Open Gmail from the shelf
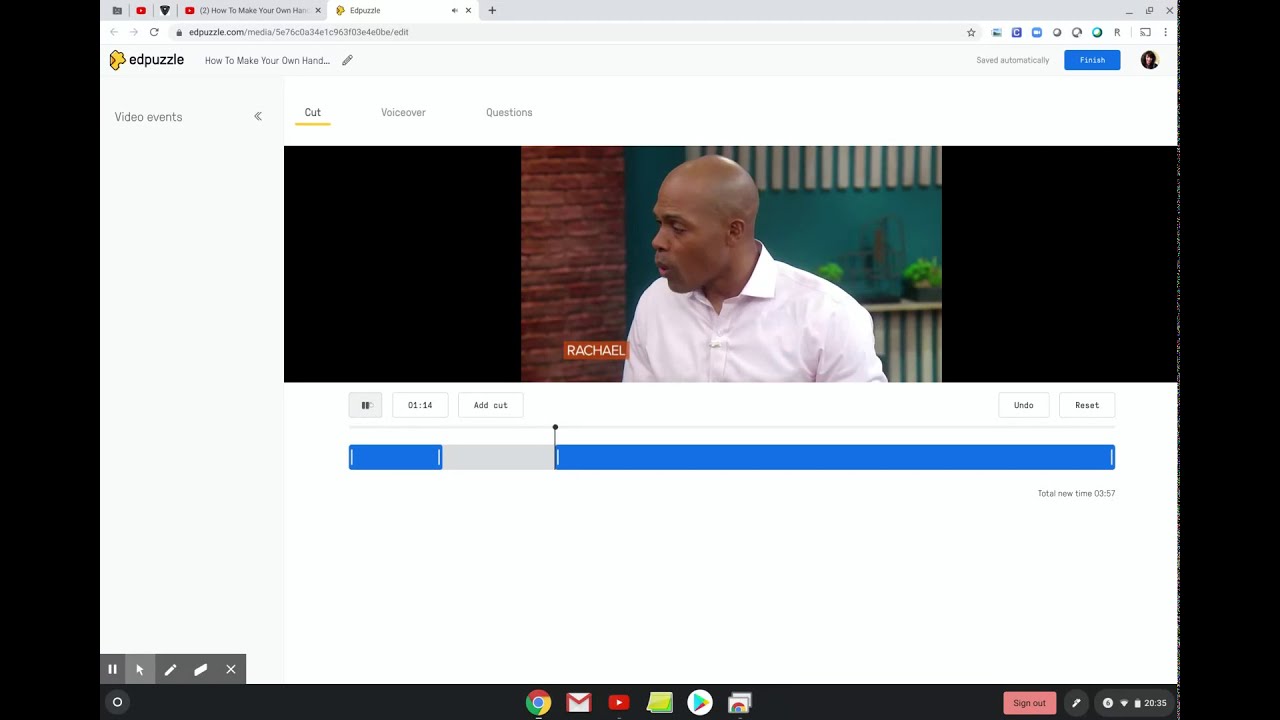This screenshot has height=720, width=1280. coord(579,703)
